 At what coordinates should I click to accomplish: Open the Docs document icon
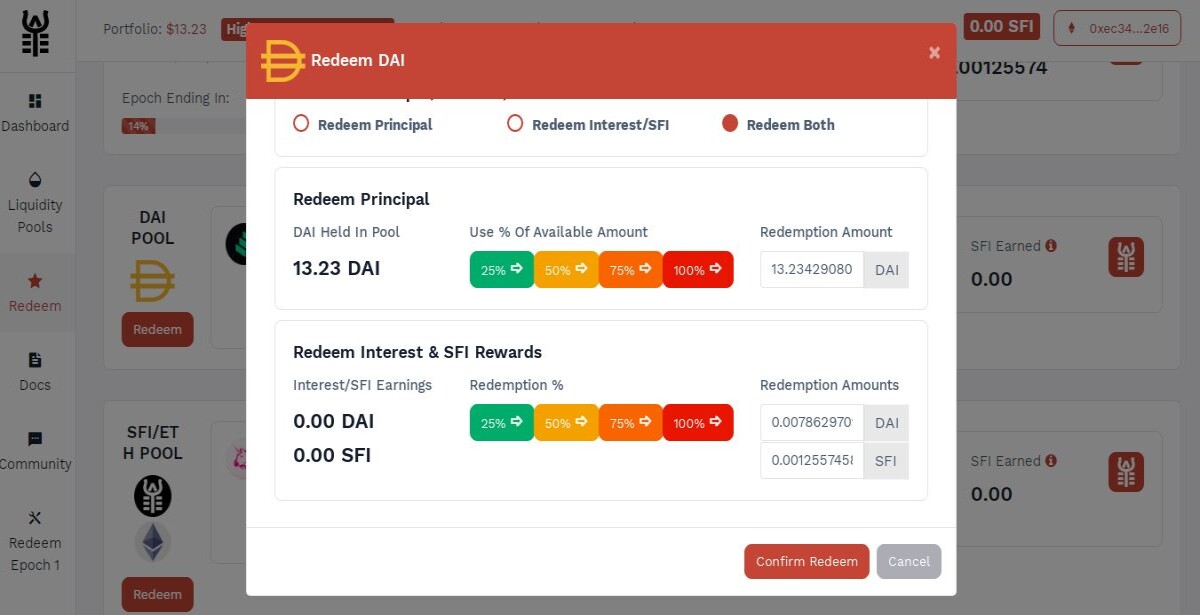point(36,360)
